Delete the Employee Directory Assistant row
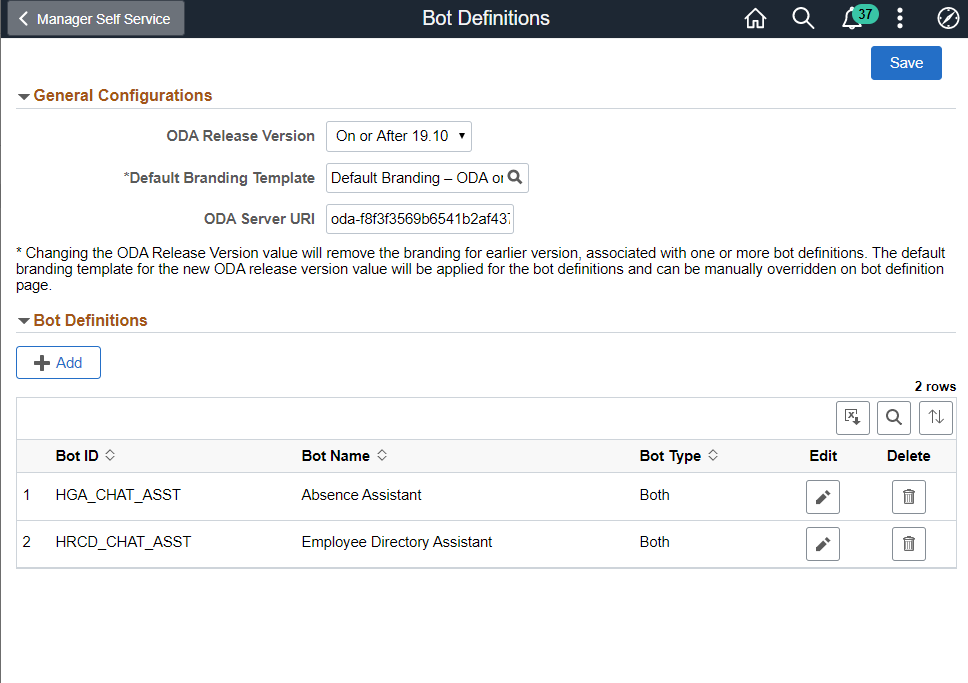The image size is (968, 683). tap(909, 543)
